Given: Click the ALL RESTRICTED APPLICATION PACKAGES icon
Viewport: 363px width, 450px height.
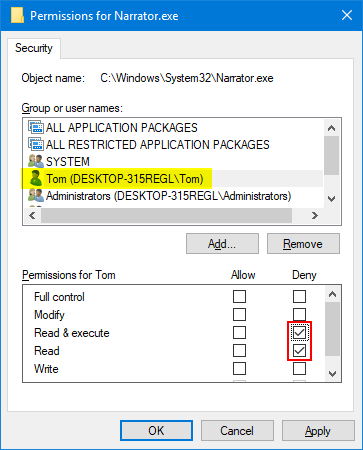Looking at the screenshot, I should pos(36,144).
